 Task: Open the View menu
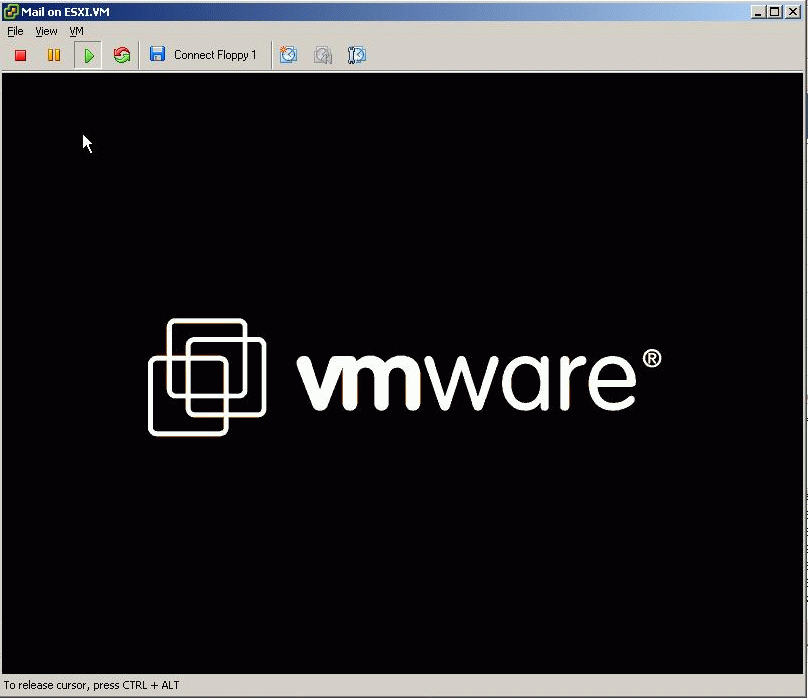[x=46, y=31]
